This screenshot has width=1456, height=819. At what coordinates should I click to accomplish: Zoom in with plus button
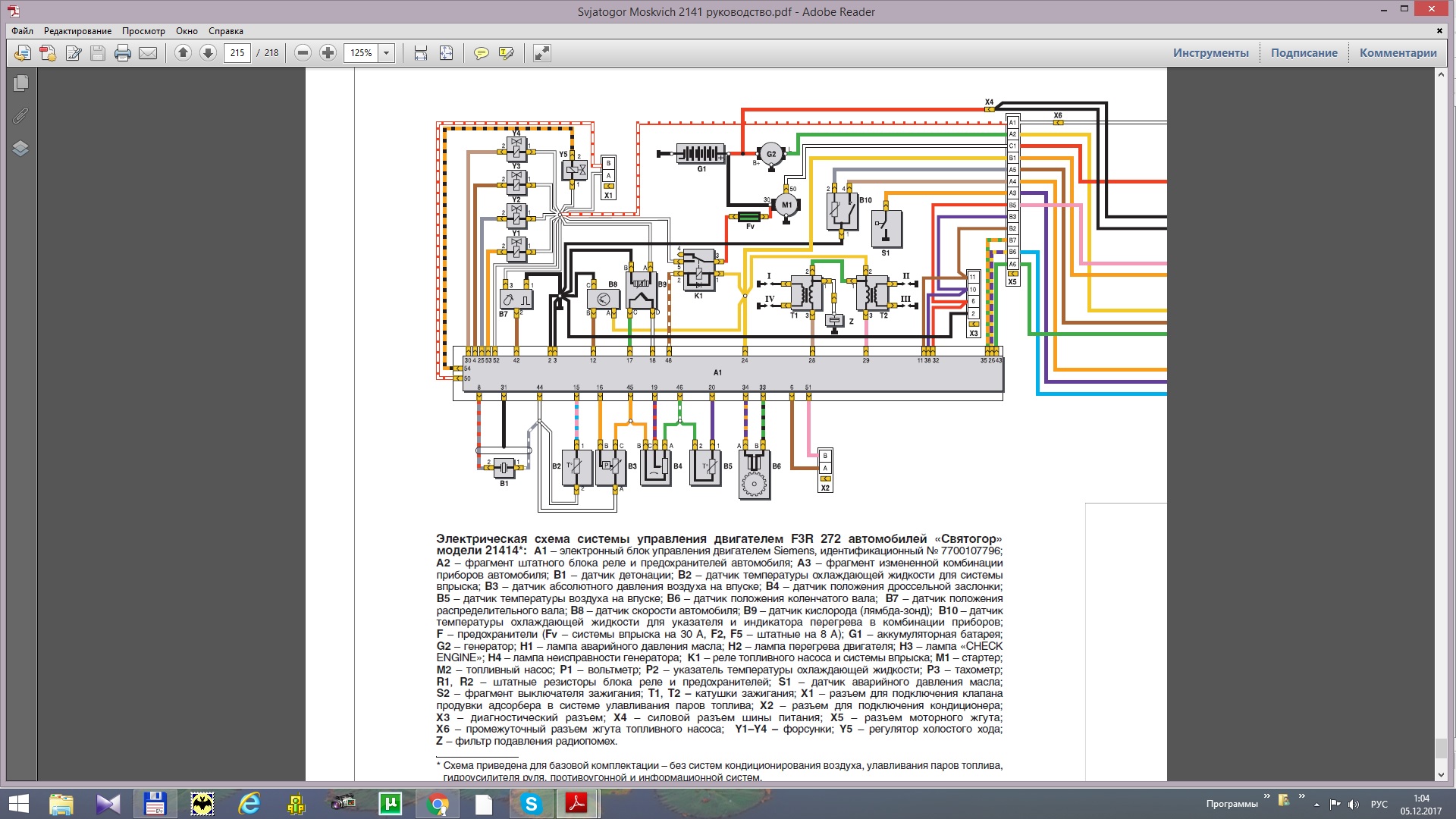[x=328, y=53]
